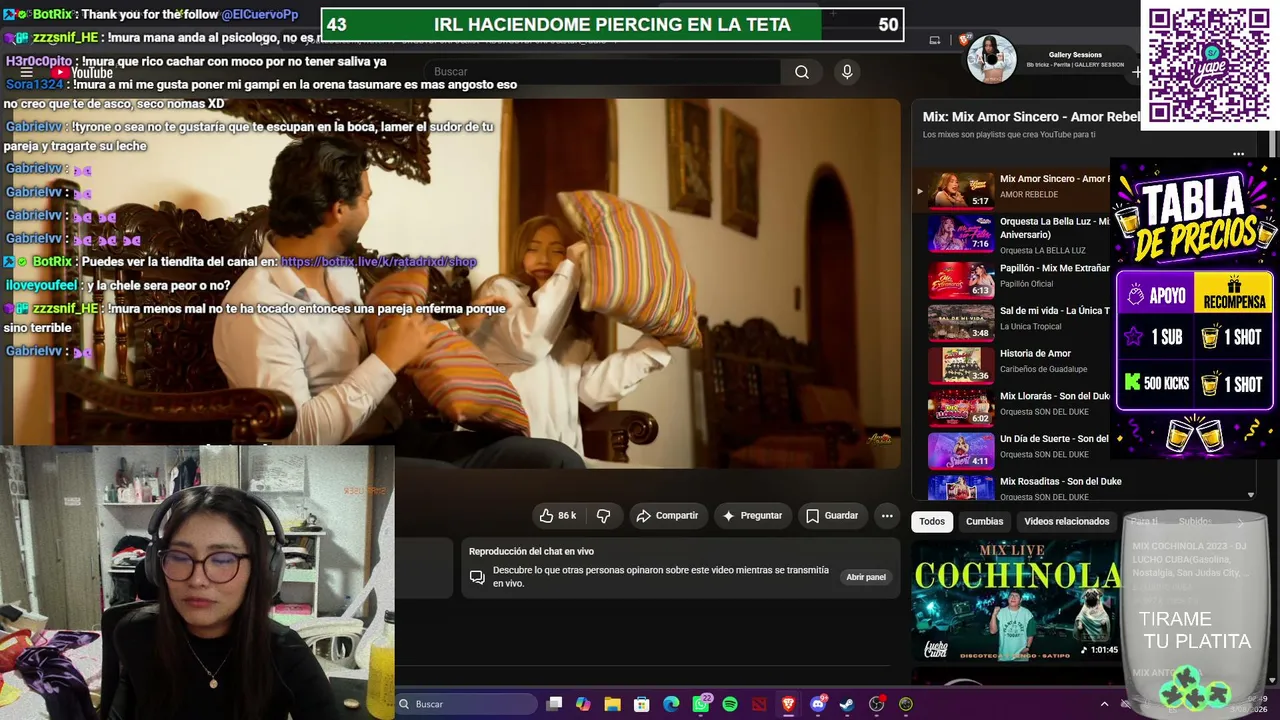The image size is (1280, 720).
Task: Open Microsoft Edge from the taskbar
Action: coord(671,704)
